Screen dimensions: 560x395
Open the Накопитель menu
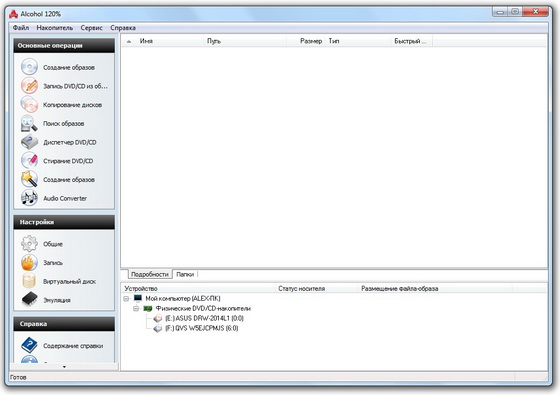coord(55,28)
